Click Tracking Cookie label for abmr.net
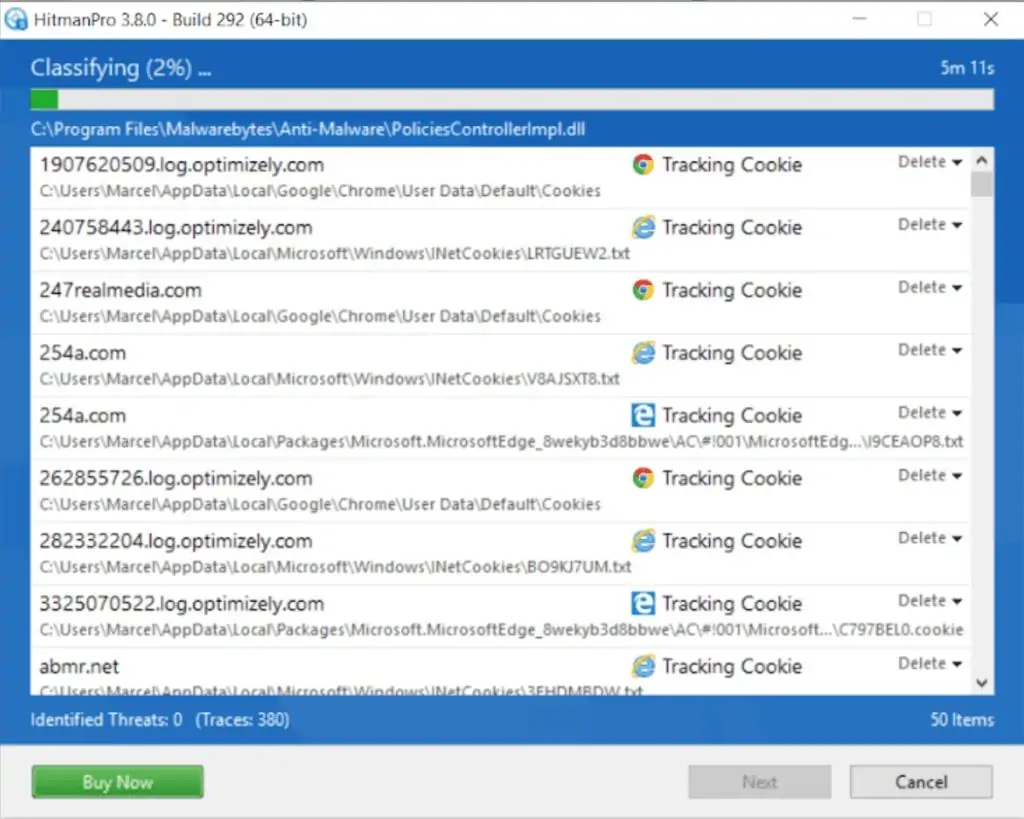 pos(732,666)
